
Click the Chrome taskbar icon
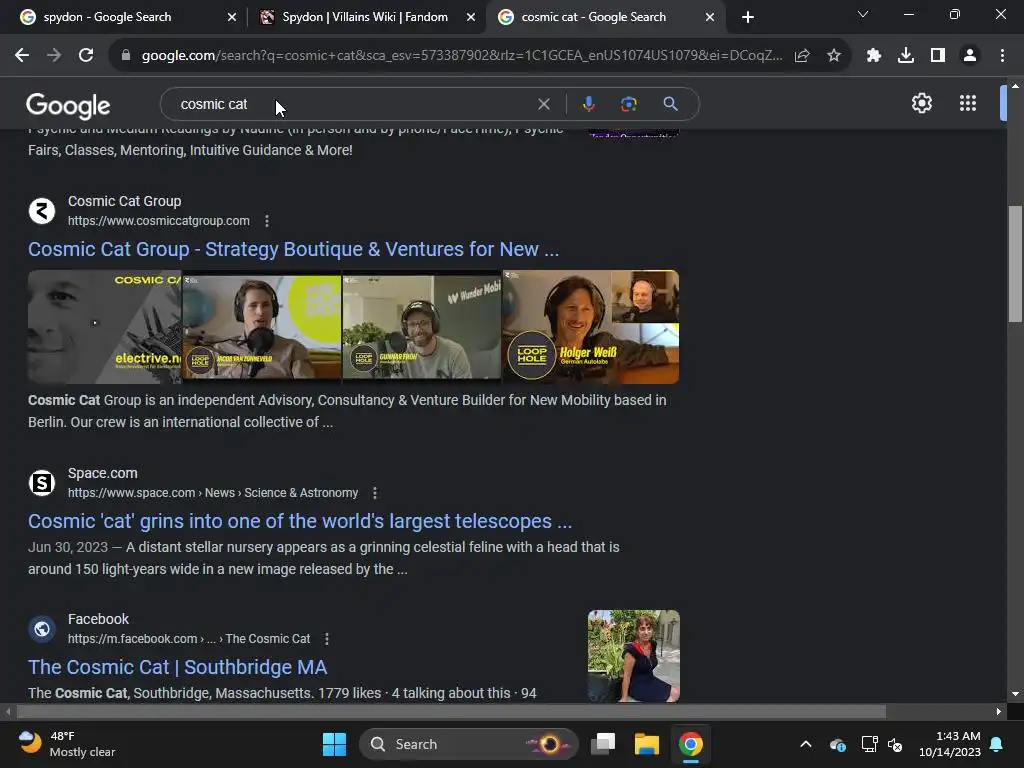tap(690, 744)
